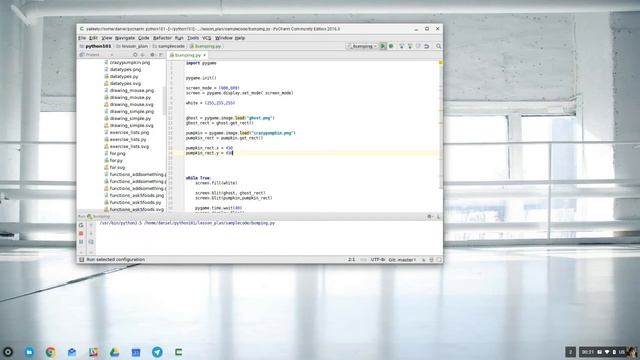
Task: Click python101 breadcrumb in navigation bar
Action: (95, 46)
